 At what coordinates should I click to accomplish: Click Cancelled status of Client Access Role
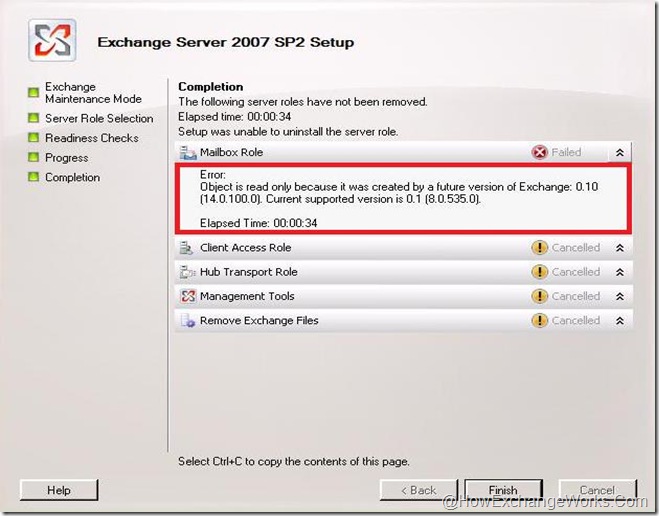[576, 247]
